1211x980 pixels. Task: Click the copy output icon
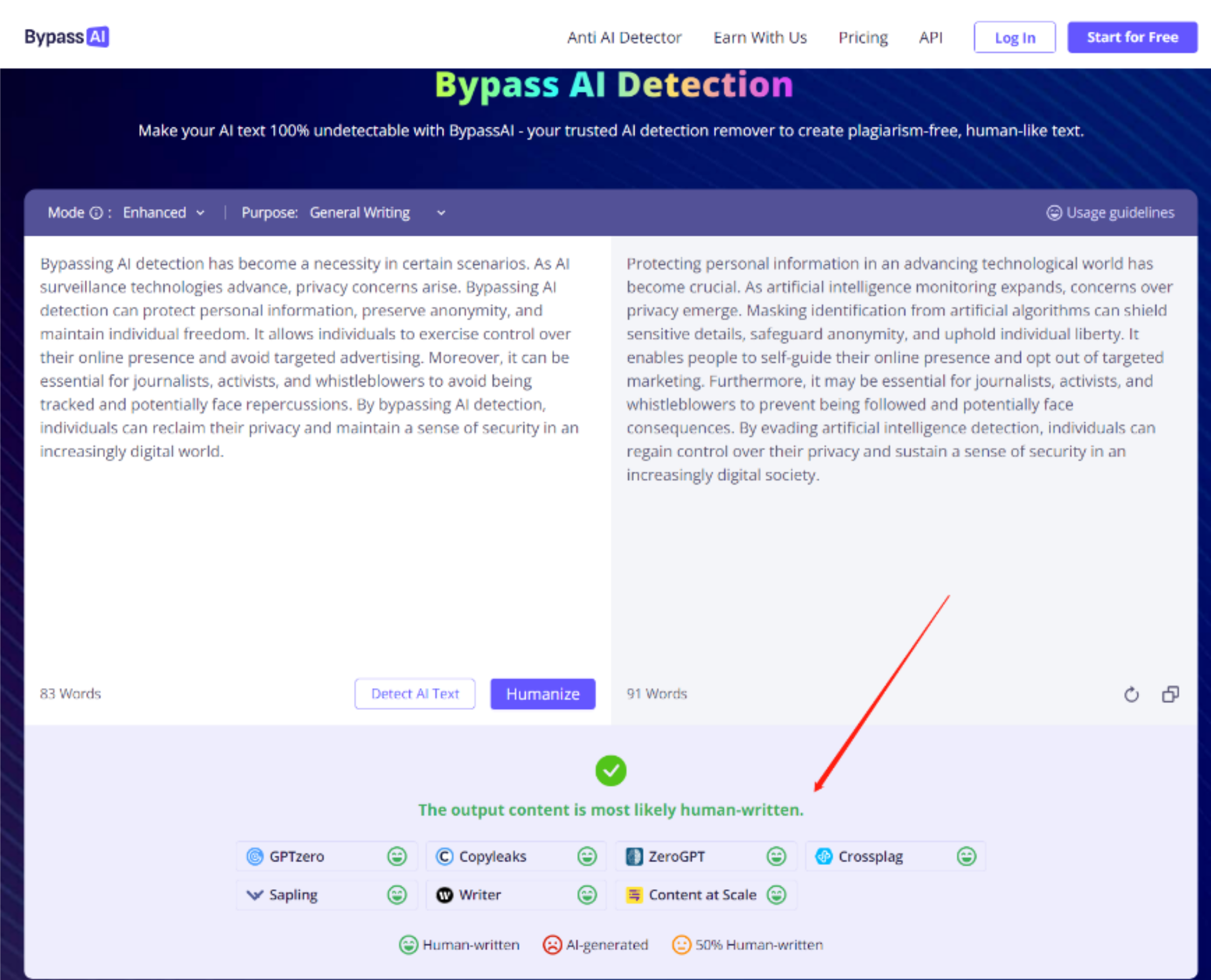(x=1170, y=694)
